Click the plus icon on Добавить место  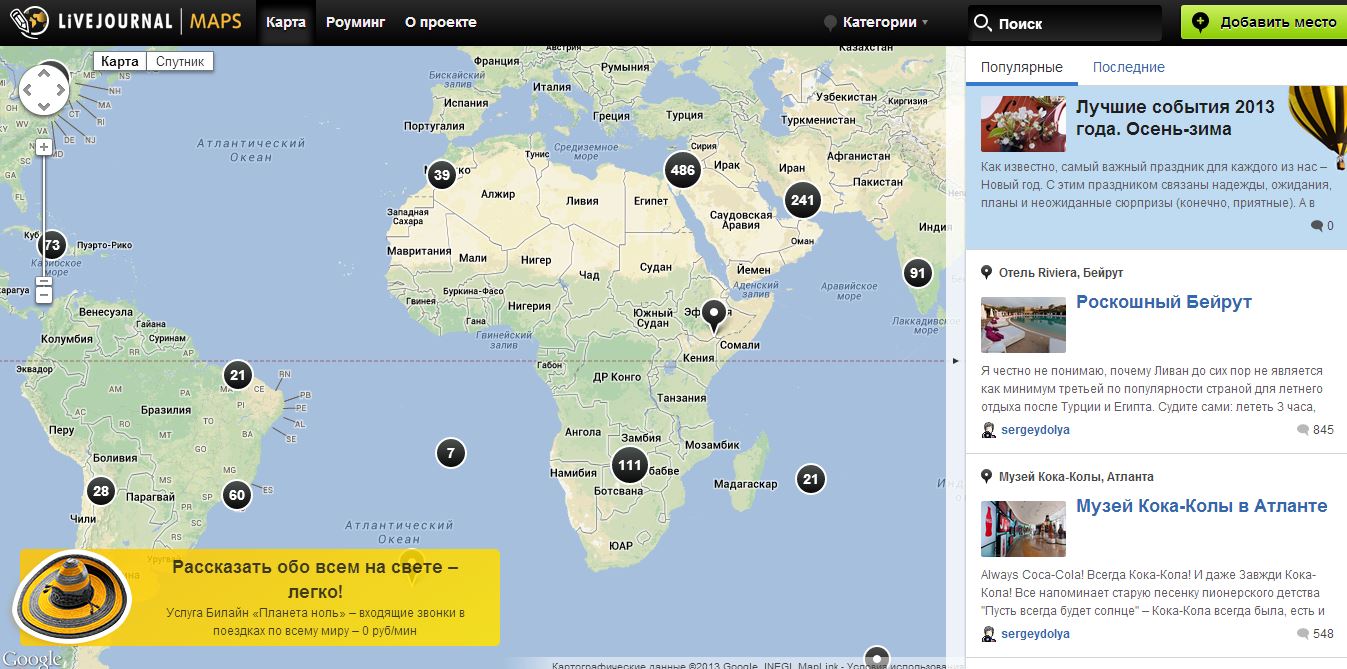coord(1201,22)
